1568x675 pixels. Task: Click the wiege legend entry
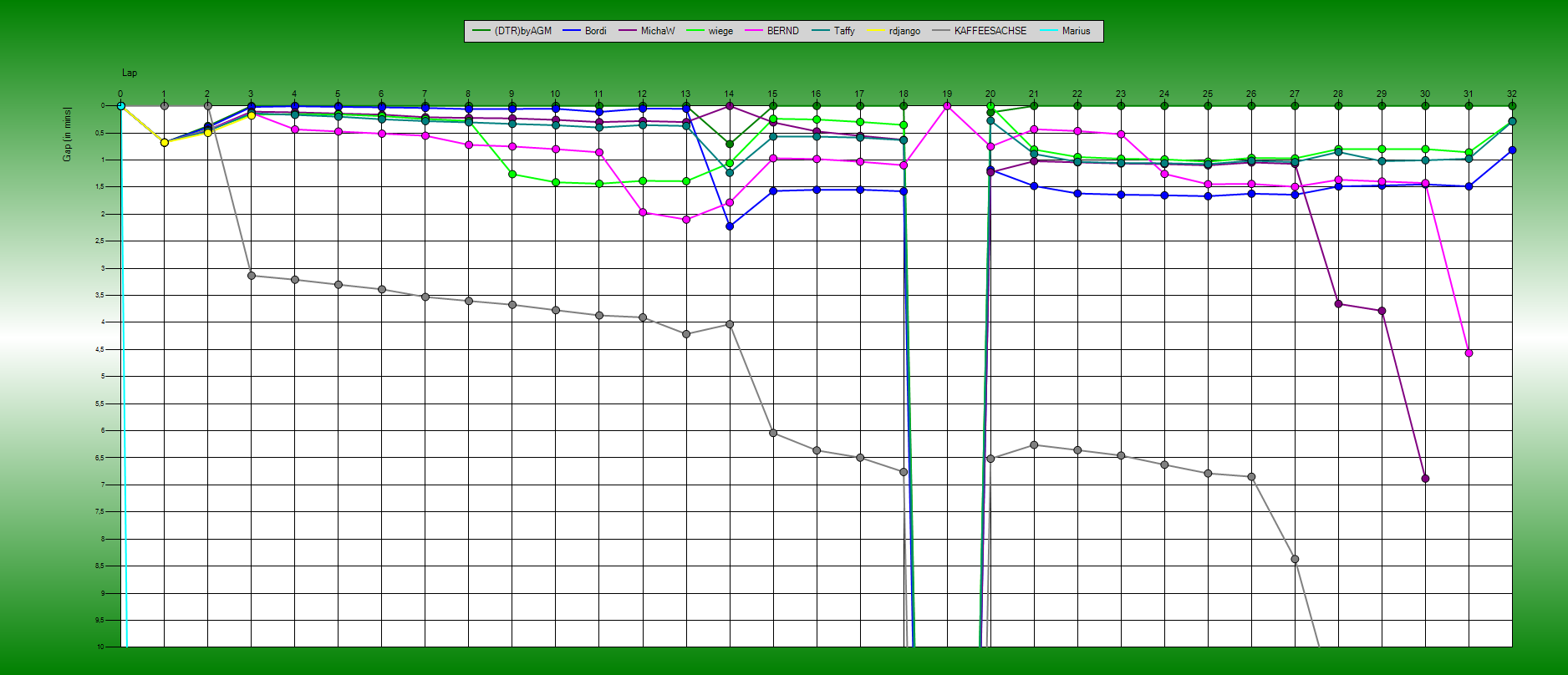point(710,31)
